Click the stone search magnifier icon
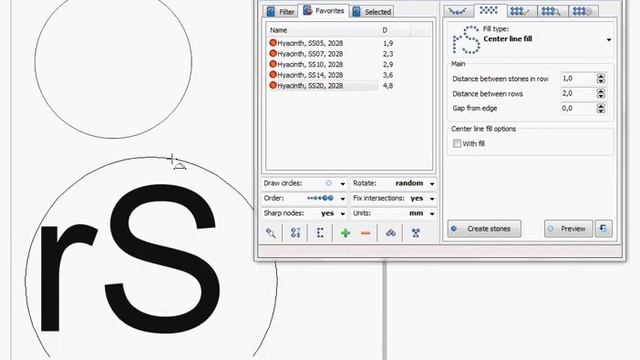The image size is (640, 360). coord(271,233)
